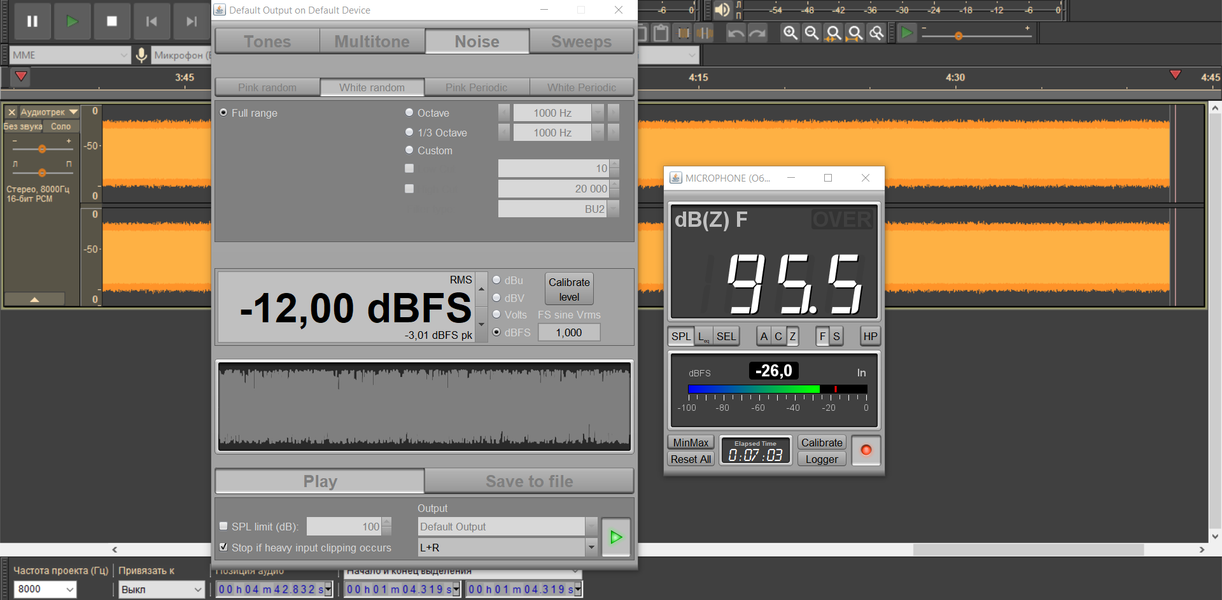Open the MME audio host dropdown
1222x600 pixels.
click(70, 55)
